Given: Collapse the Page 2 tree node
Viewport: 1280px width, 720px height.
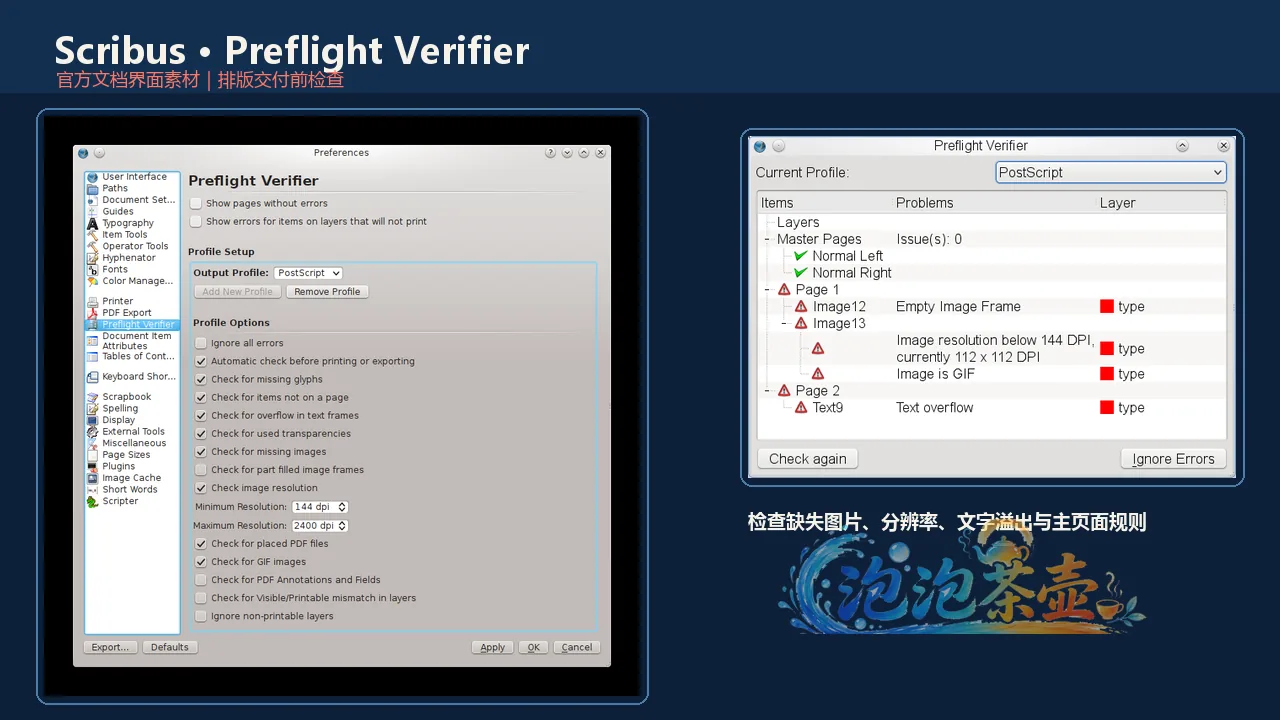Looking at the screenshot, I should (x=767, y=391).
